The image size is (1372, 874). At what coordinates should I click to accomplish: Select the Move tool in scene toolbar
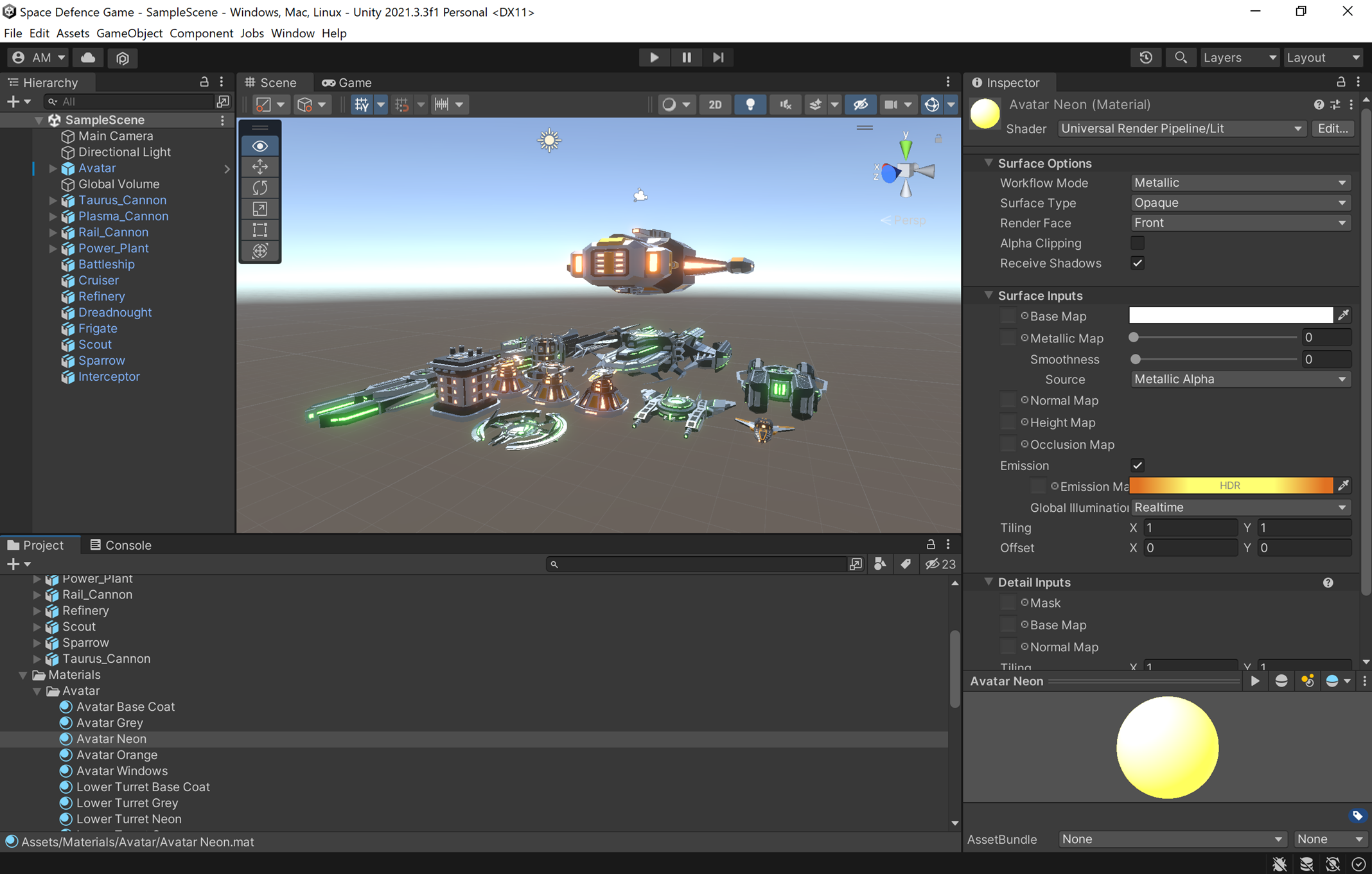coord(260,167)
